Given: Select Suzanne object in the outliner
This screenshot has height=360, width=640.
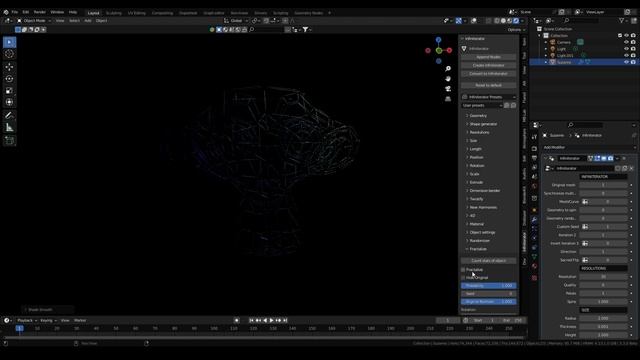Looking at the screenshot, I should [564, 62].
